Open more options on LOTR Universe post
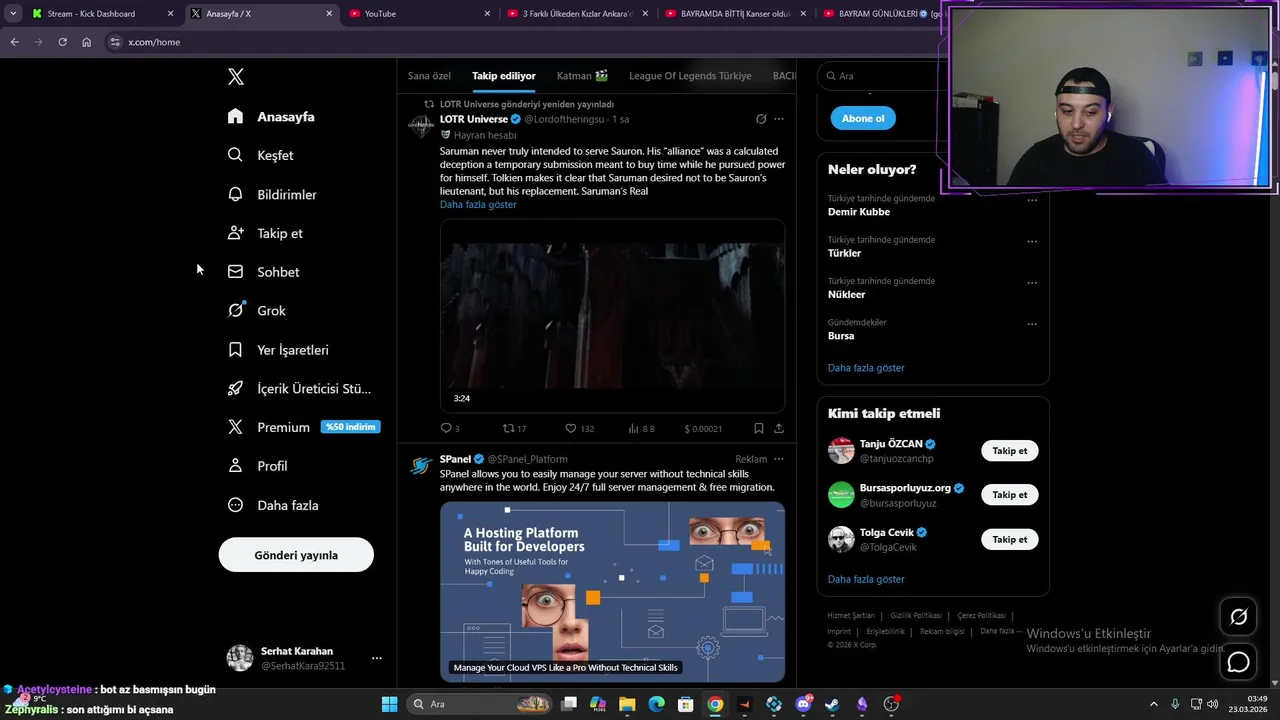 tap(779, 119)
